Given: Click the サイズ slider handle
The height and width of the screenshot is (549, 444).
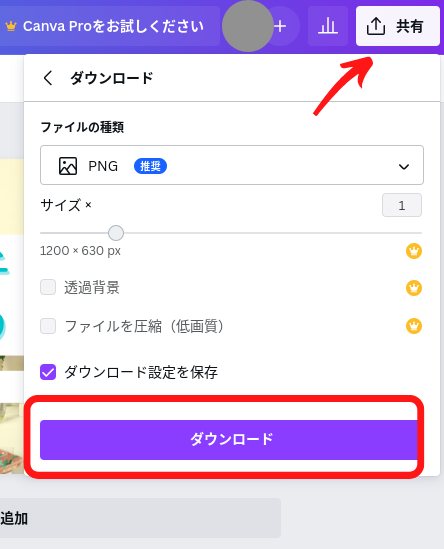Looking at the screenshot, I should tap(116, 233).
